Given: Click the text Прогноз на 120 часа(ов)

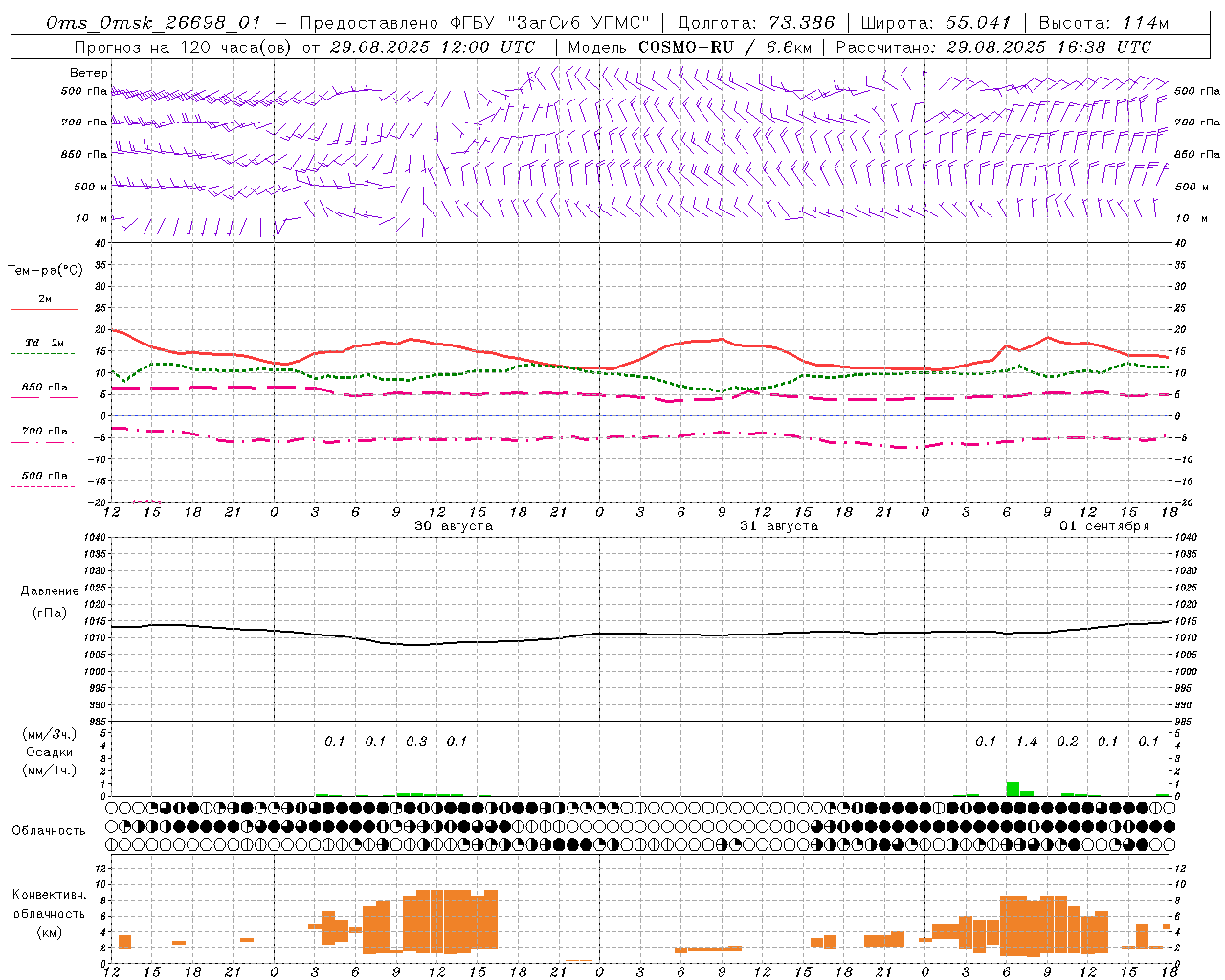Looking at the screenshot, I should (183, 47).
